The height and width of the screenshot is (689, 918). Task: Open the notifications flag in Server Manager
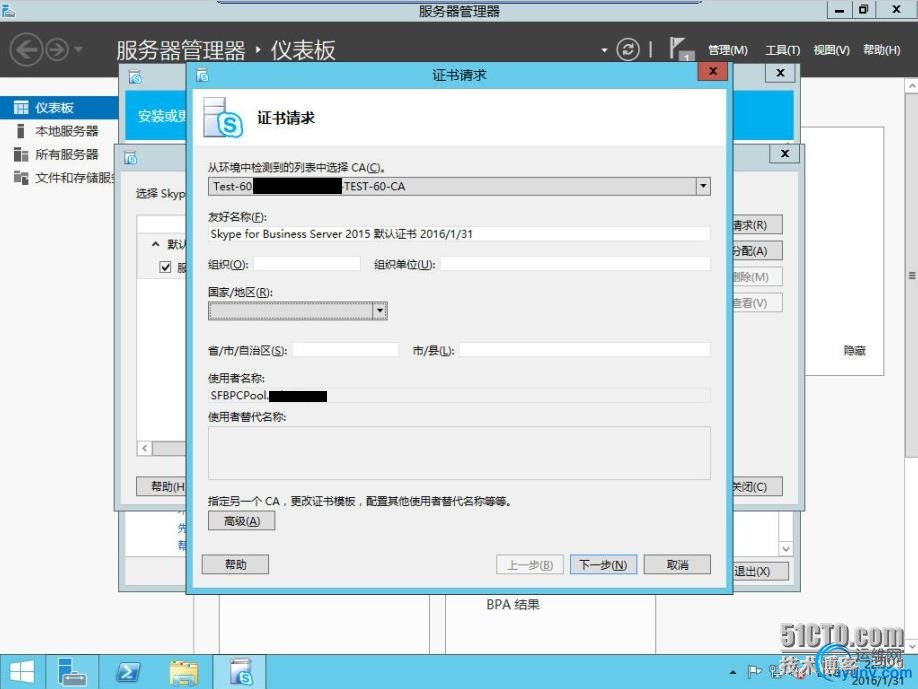680,49
